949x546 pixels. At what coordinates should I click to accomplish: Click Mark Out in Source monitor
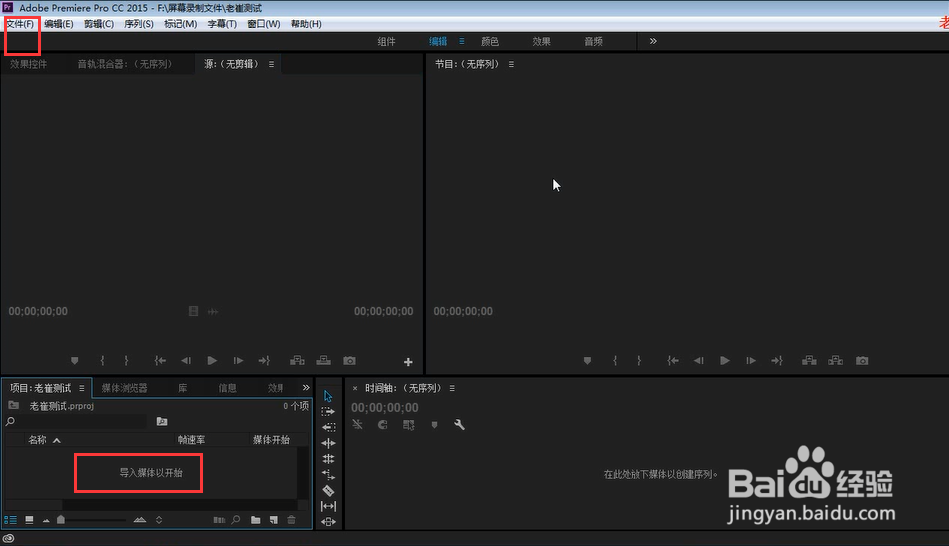point(126,361)
